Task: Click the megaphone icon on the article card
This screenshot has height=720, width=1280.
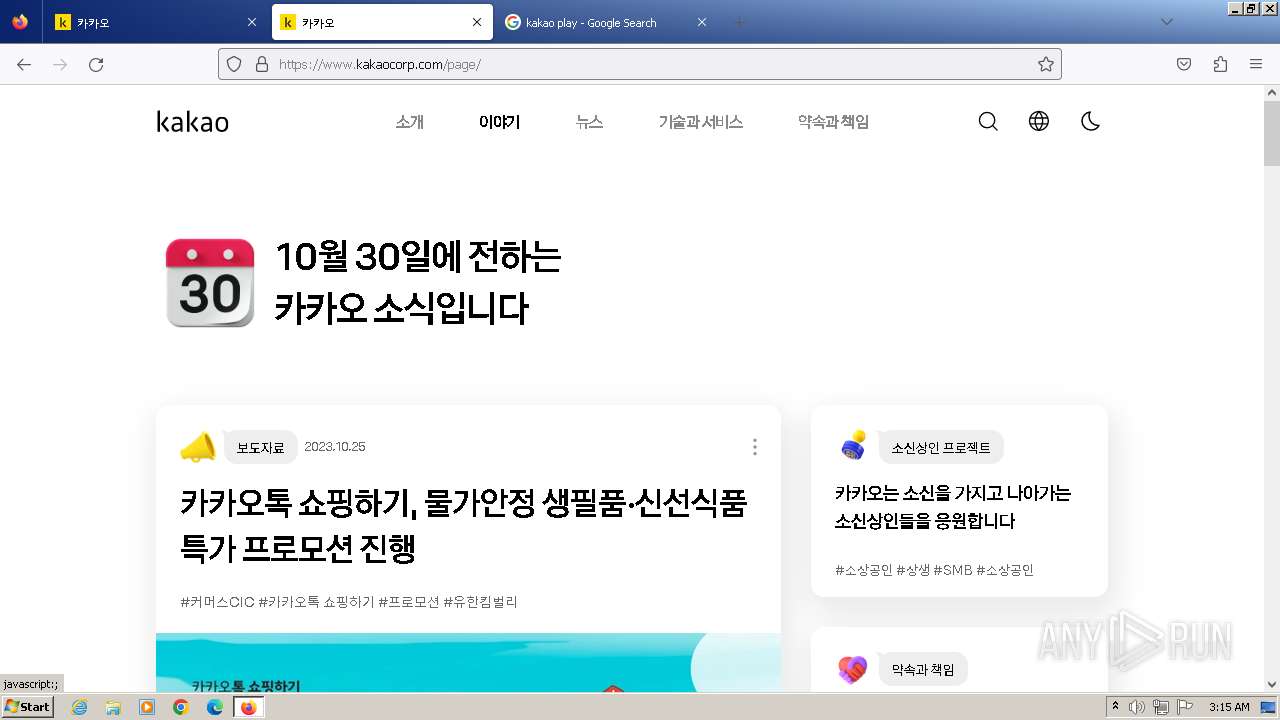Action: [198, 448]
